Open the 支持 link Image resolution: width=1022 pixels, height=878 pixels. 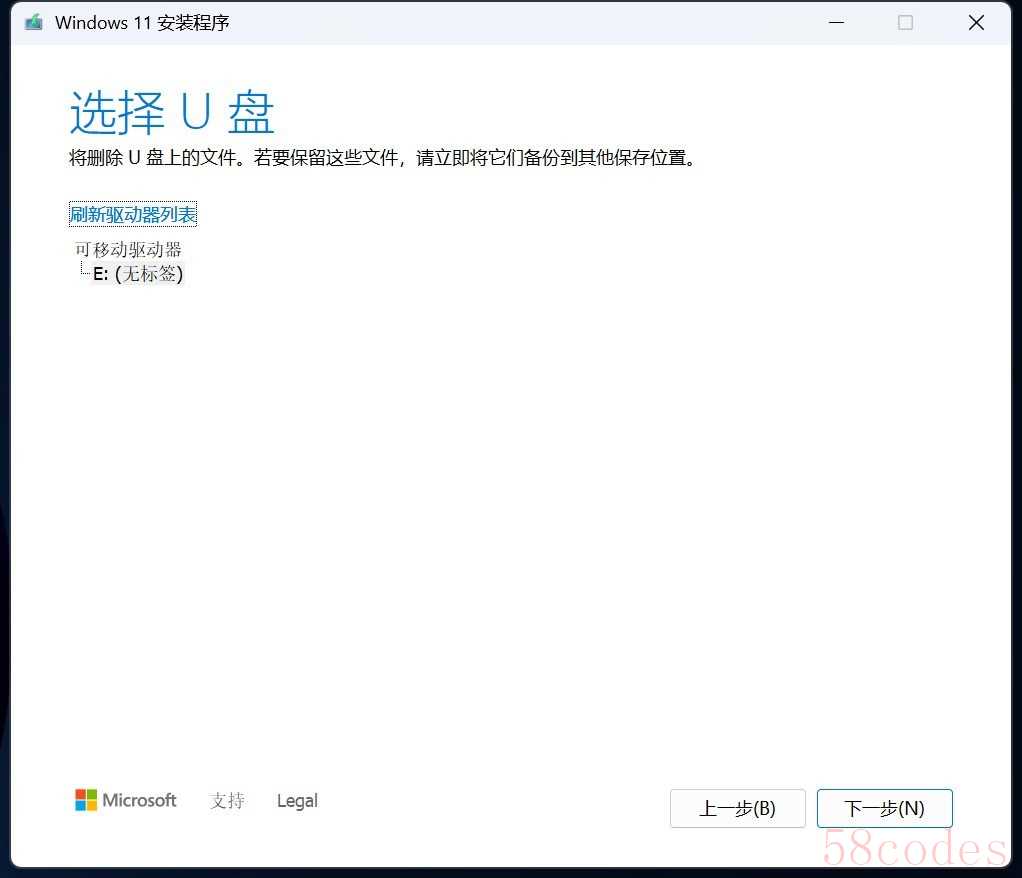click(x=227, y=801)
